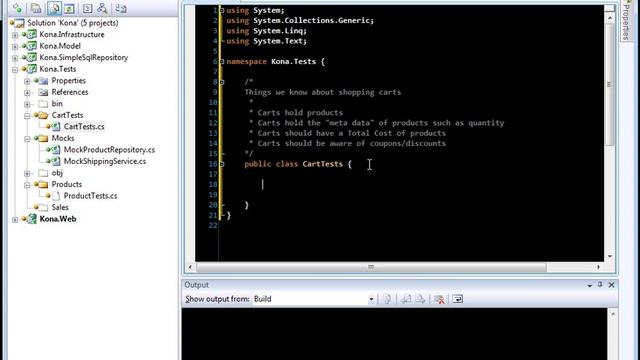Select the Kona.Infrastructure project

(x=72, y=34)
